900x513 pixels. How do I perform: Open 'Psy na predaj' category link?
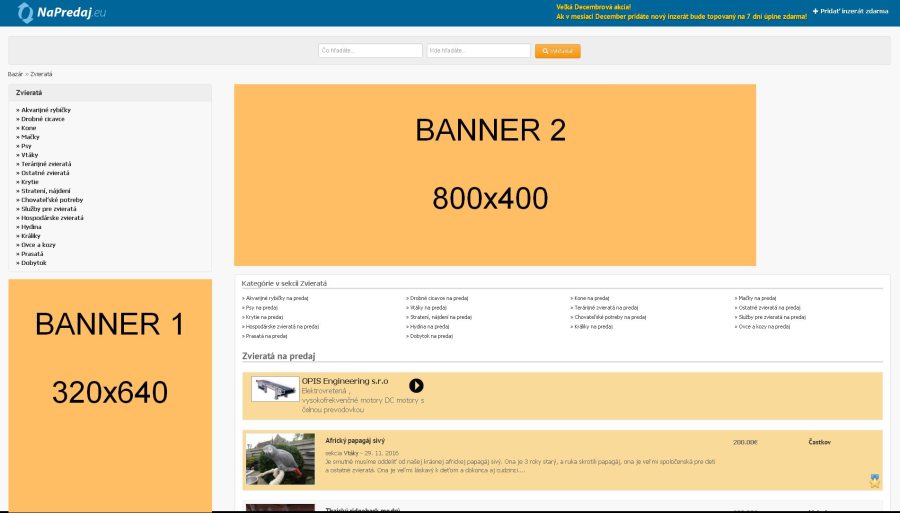tap(262, 308)
